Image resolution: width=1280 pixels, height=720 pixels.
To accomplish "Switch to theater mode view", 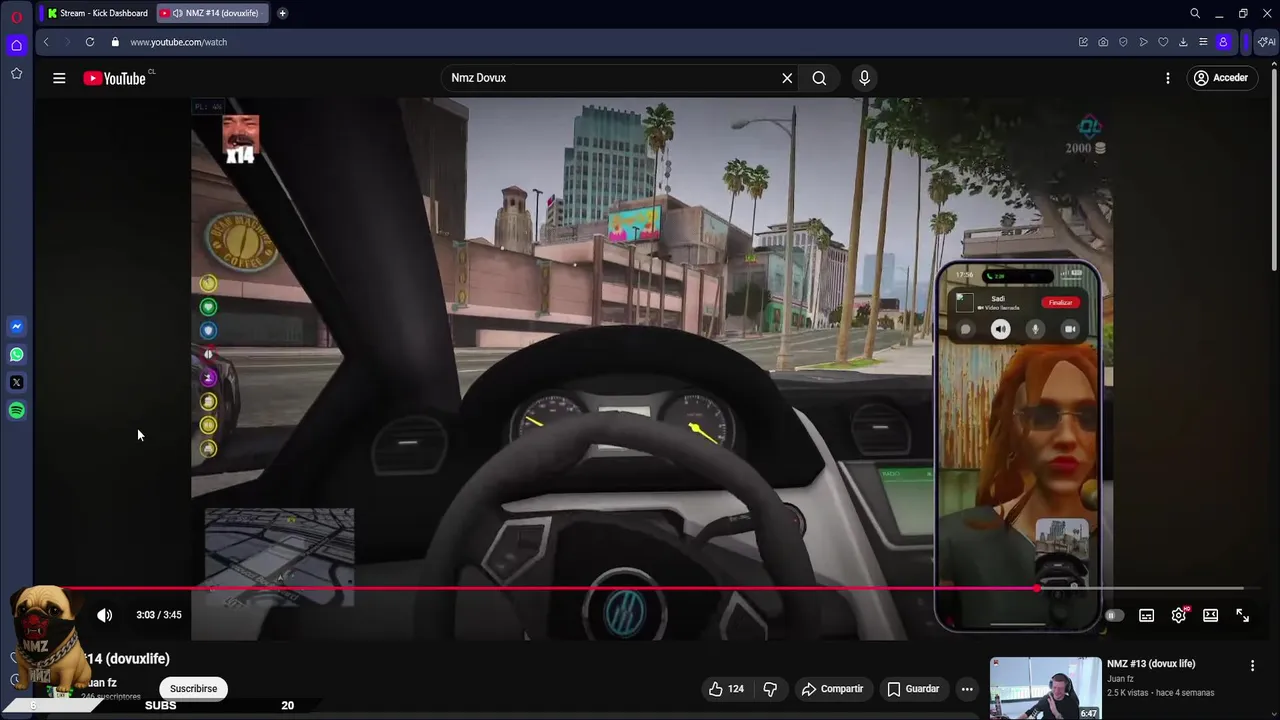I will pos(1210,616).
